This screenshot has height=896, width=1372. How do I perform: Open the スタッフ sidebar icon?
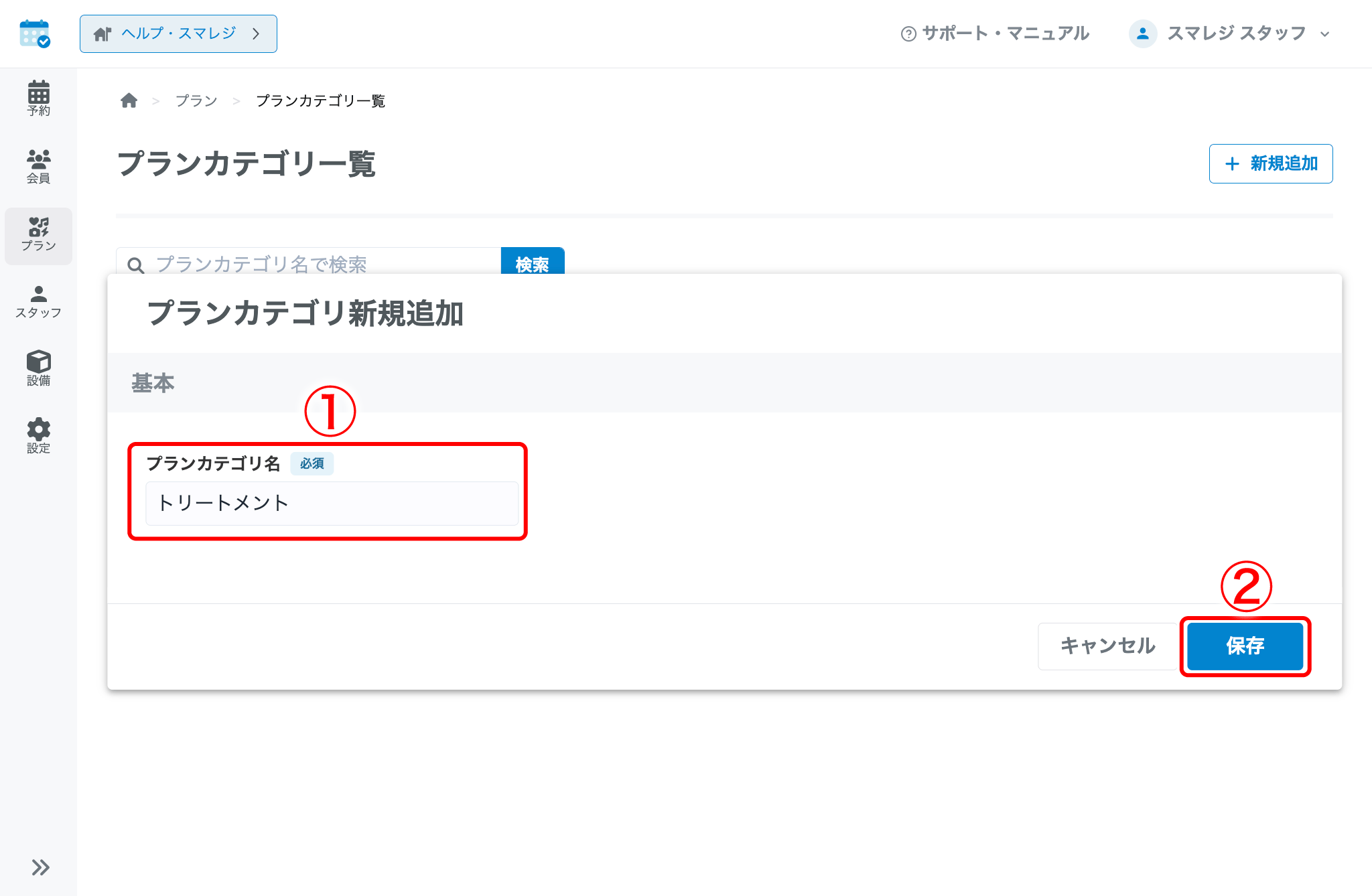coord(38,302)
